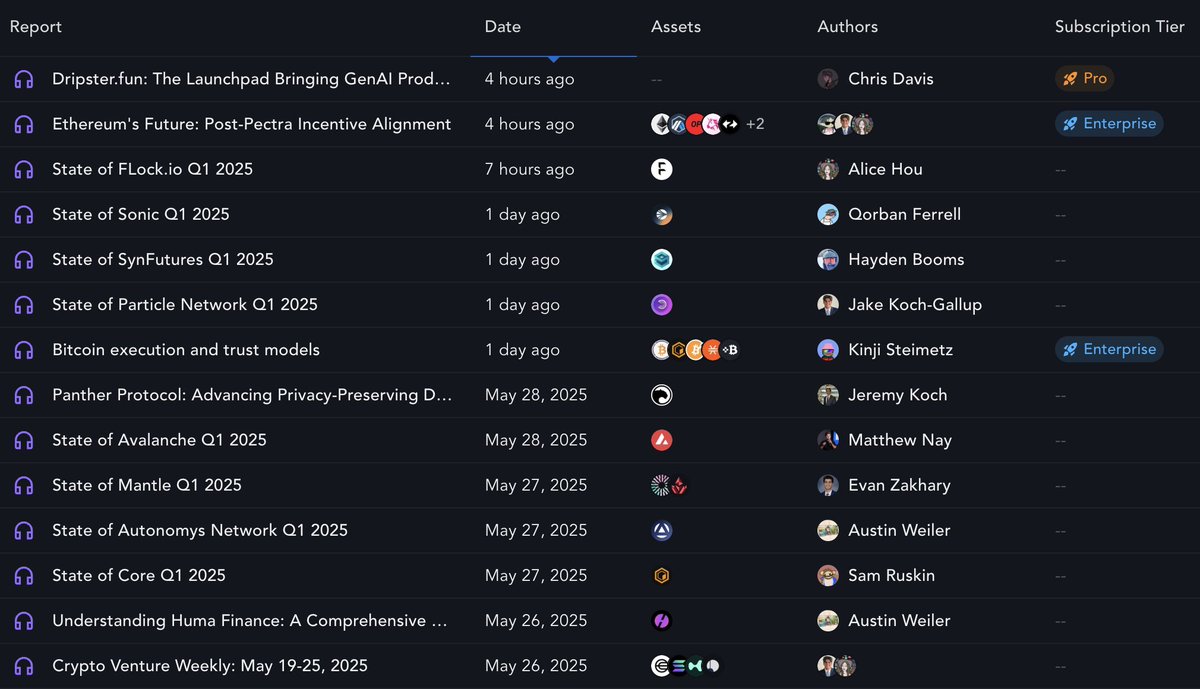Play audio for Ethereum's Future report
This screenshot has height=689, width=1200.
[24, 124]
